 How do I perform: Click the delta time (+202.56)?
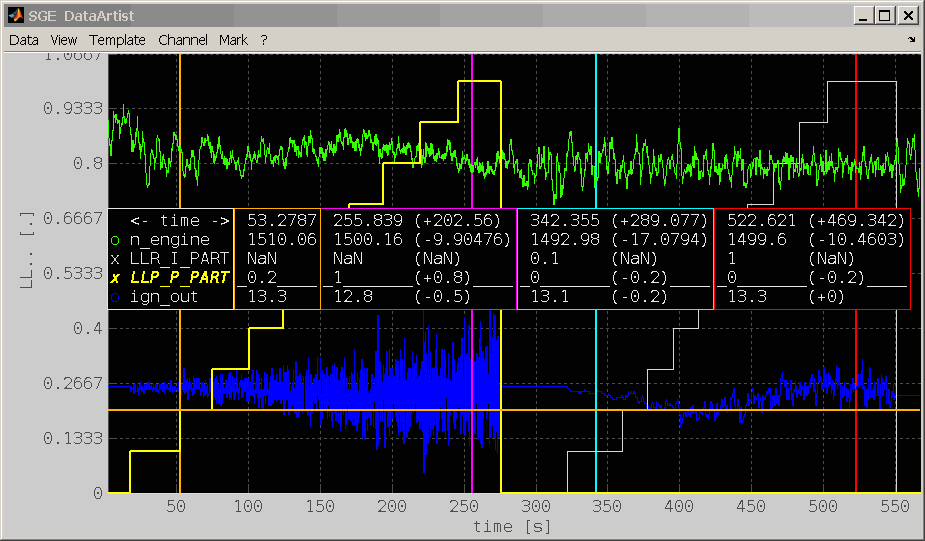coord(457,221)
